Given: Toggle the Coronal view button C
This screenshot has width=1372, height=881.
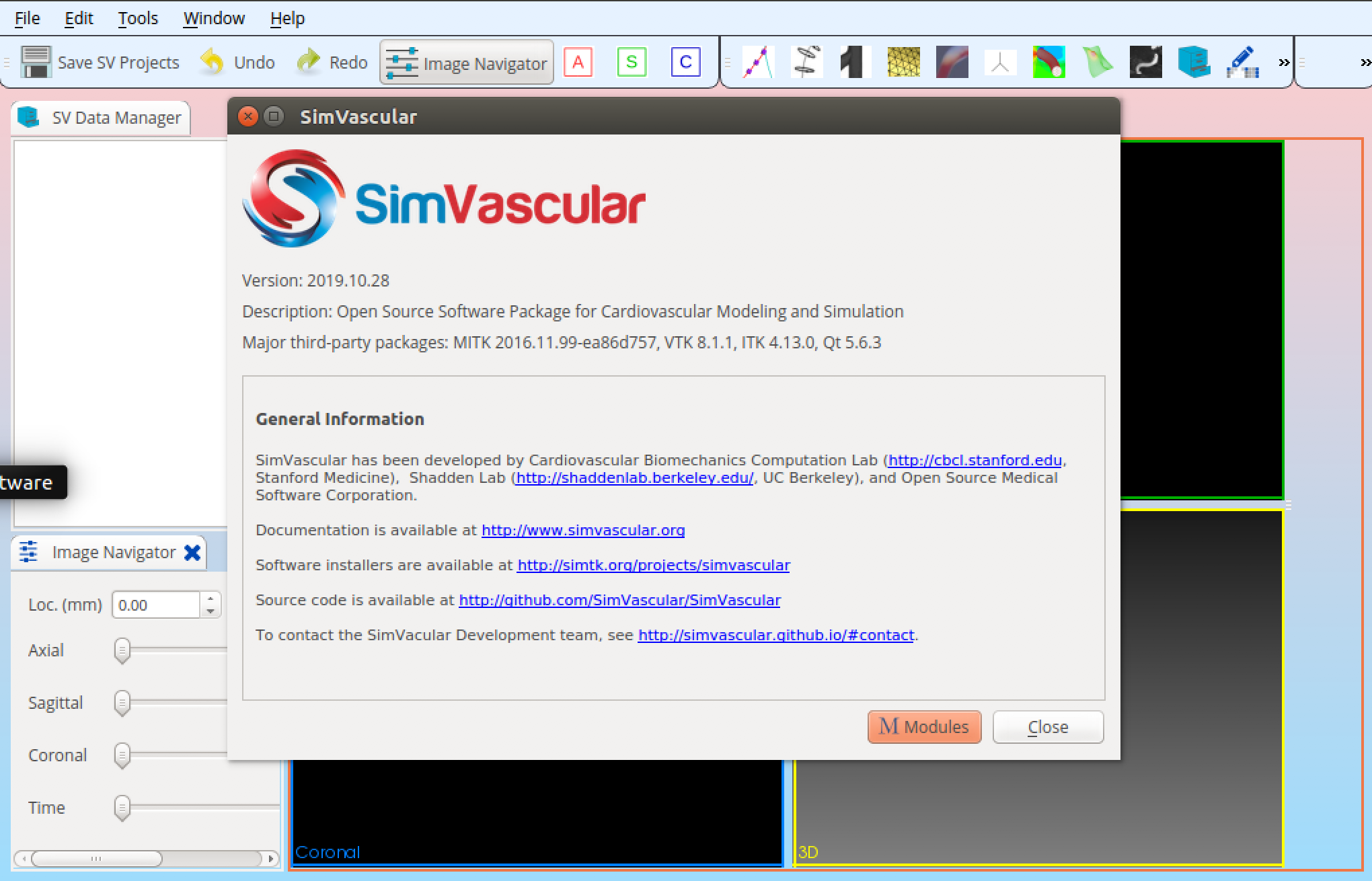Looking at the screenshot, I should coord(685,63).
